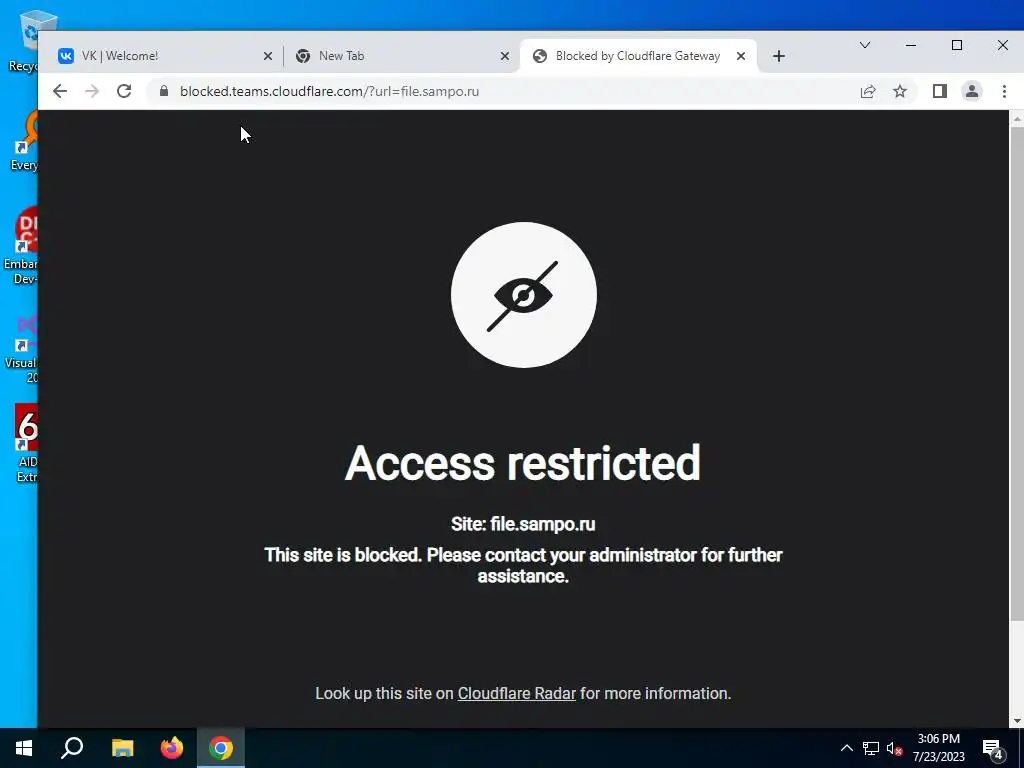Screen dimensions: 1024x768
Task: Close the VK Welcome tab
Action: click(268, 56)
